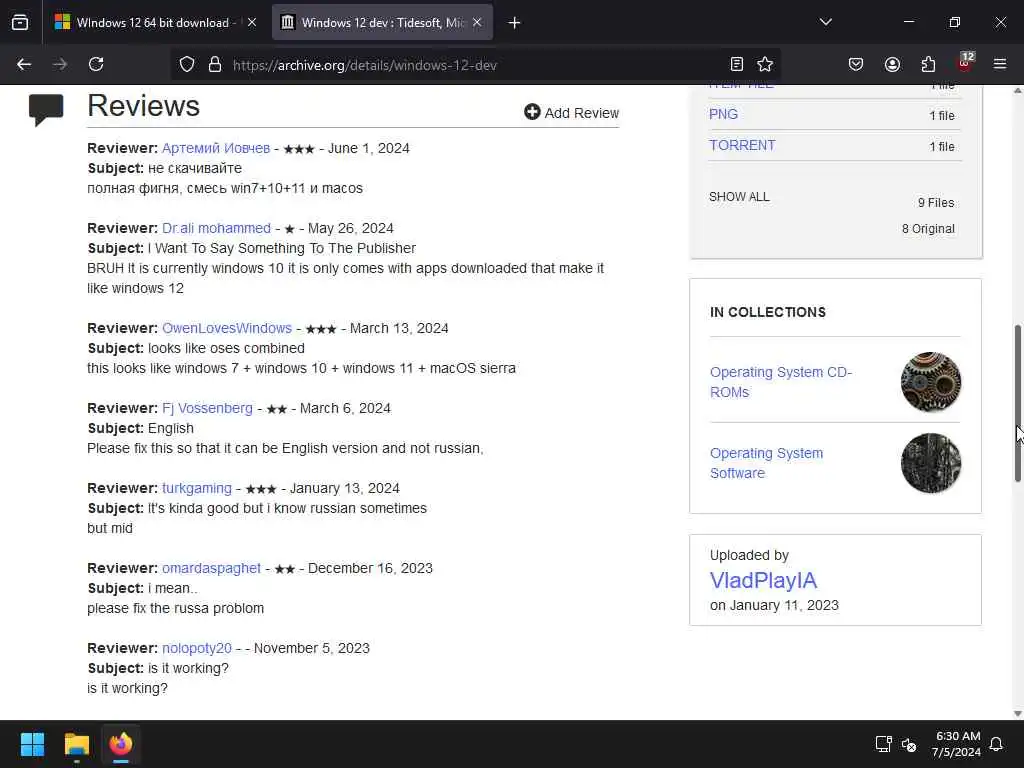1024x768 pixels.
Task: Open turkgaming reviewer profile
Action: pos(197,488)
